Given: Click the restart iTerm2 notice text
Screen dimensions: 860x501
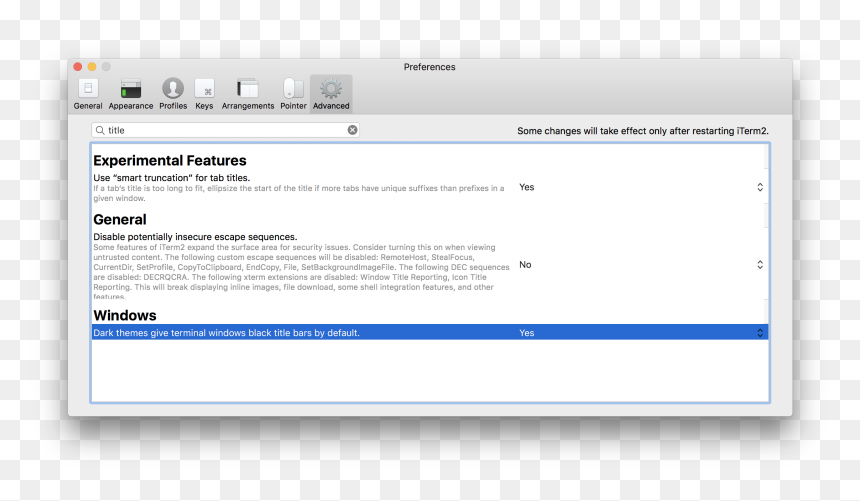Looking at the screenshot, I should [643, 131].
